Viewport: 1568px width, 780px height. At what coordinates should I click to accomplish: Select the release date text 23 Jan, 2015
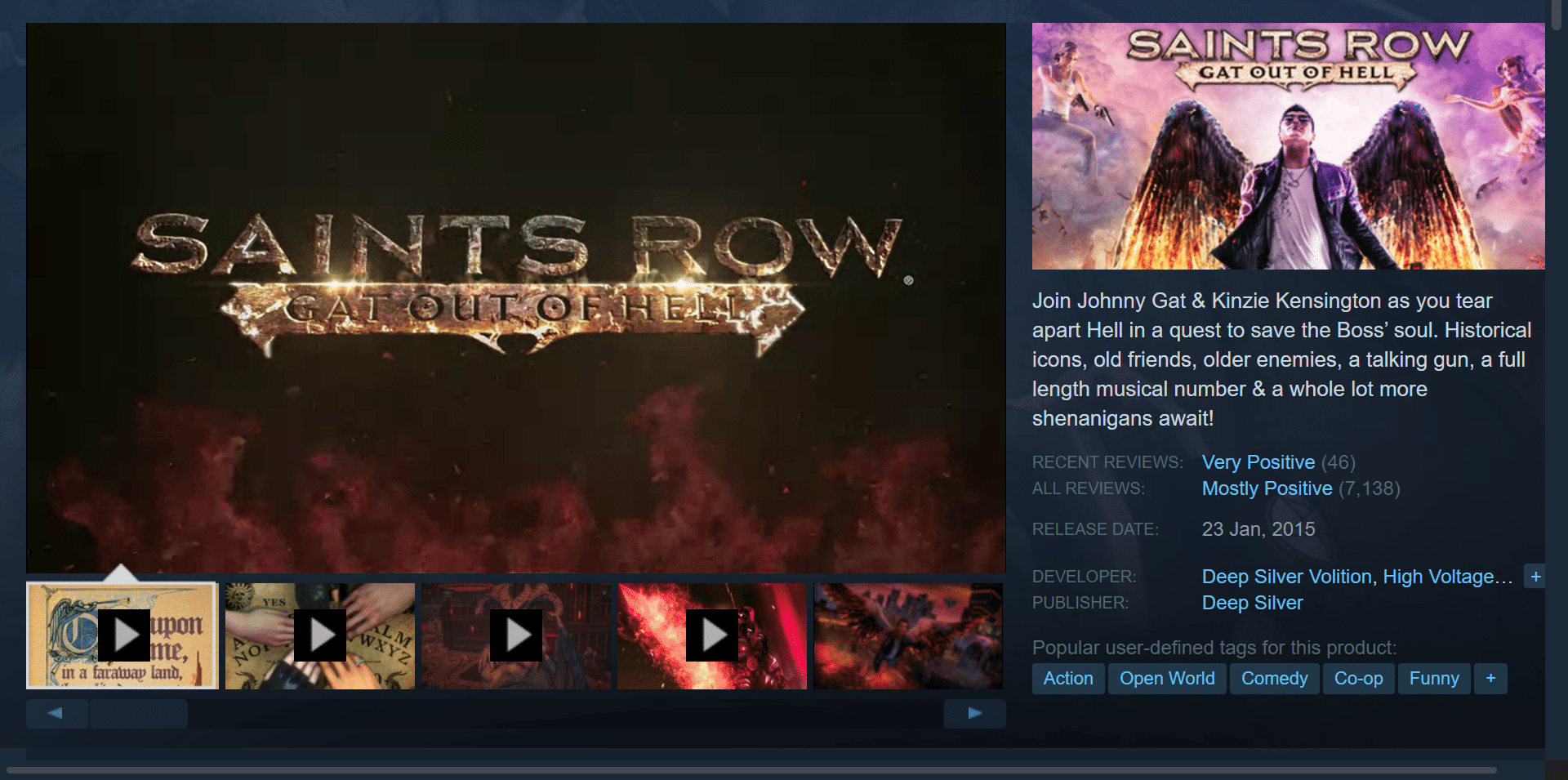pyautogui.click(x=1258, y=529)
